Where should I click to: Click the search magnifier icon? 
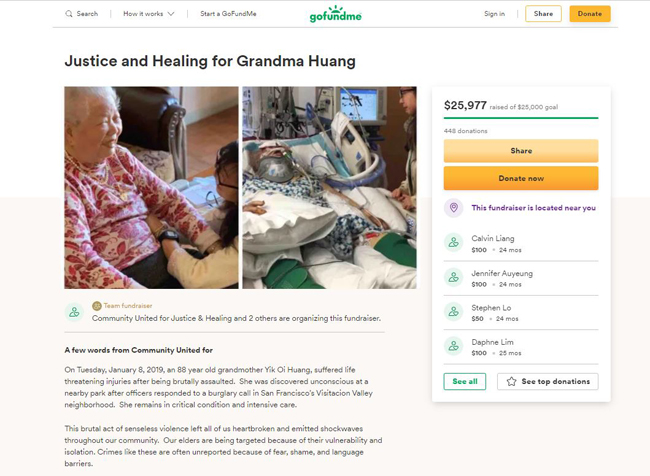point(68,14)
